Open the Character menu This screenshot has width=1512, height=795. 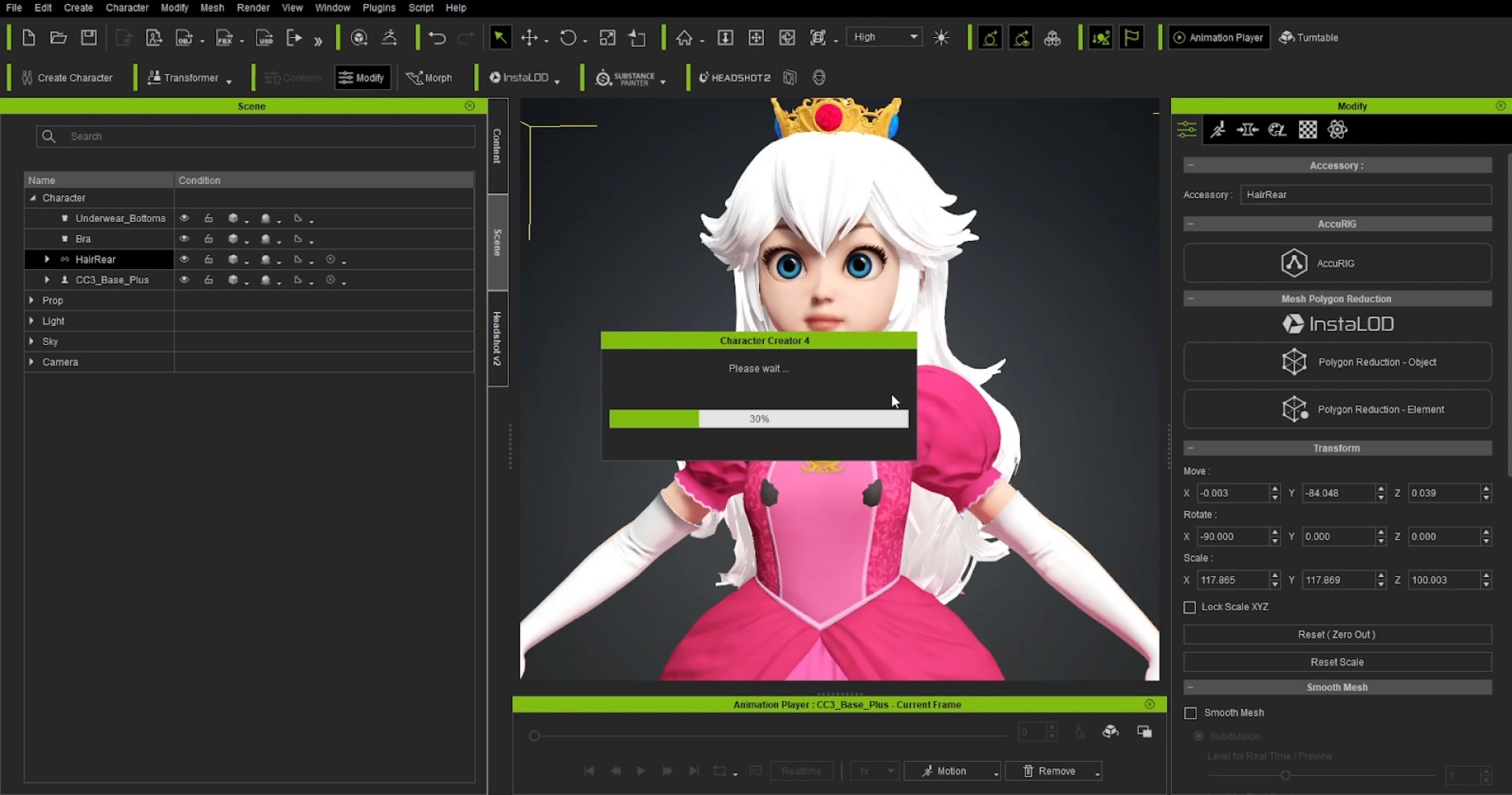tap(127, 8)
